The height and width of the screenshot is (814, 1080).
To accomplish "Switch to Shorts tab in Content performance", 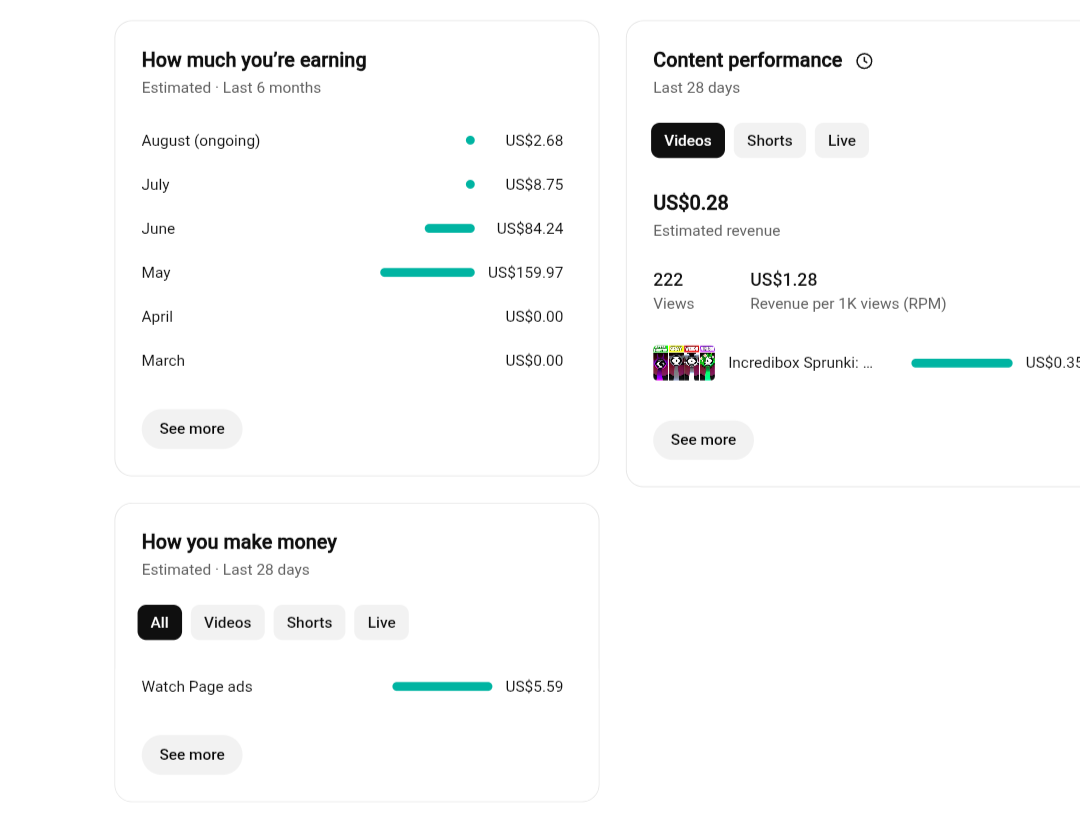I will point(769,140).
